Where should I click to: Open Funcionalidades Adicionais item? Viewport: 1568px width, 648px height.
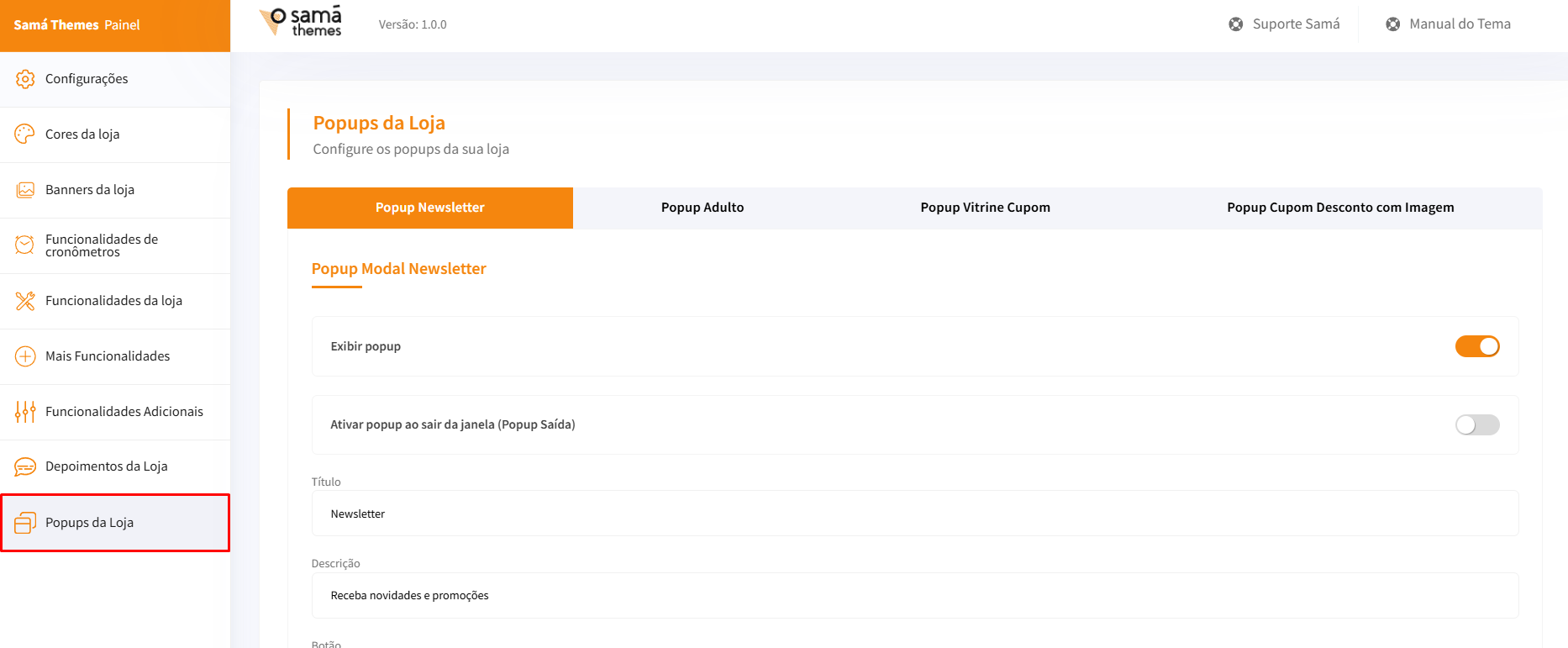pyautogui.click(x=115, y=412)
